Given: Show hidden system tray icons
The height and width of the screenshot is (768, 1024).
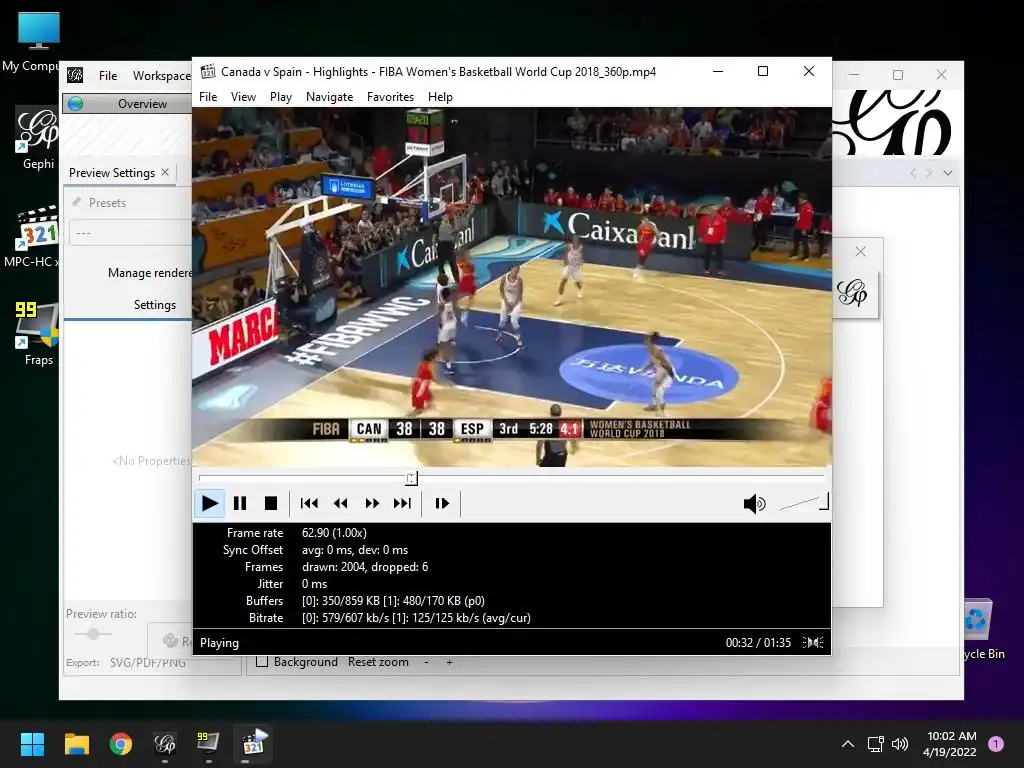Looking at the screenshot, I should (848, 744).
